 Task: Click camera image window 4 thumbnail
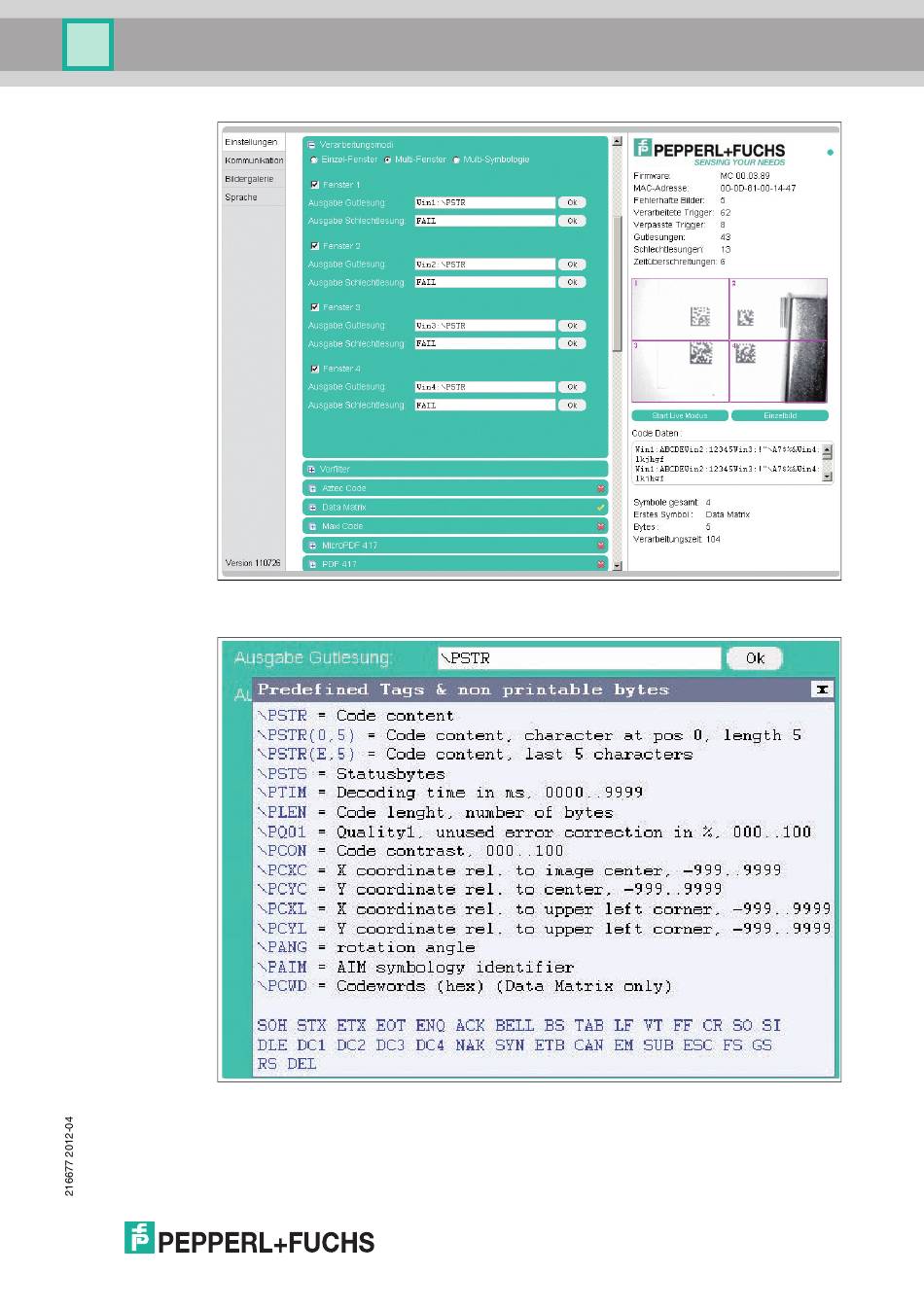point(778,371)
